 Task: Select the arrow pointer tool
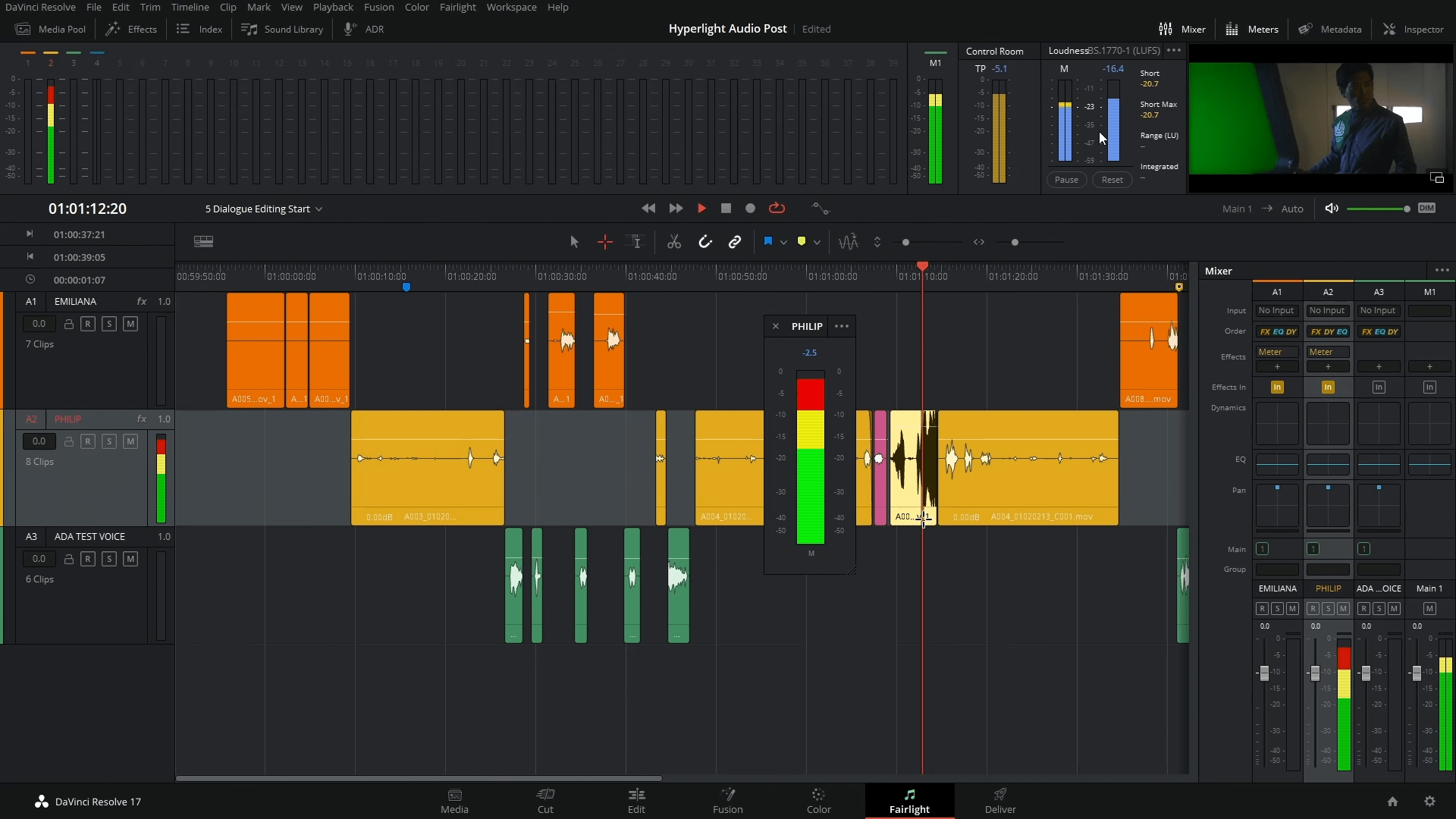(574, 242)
